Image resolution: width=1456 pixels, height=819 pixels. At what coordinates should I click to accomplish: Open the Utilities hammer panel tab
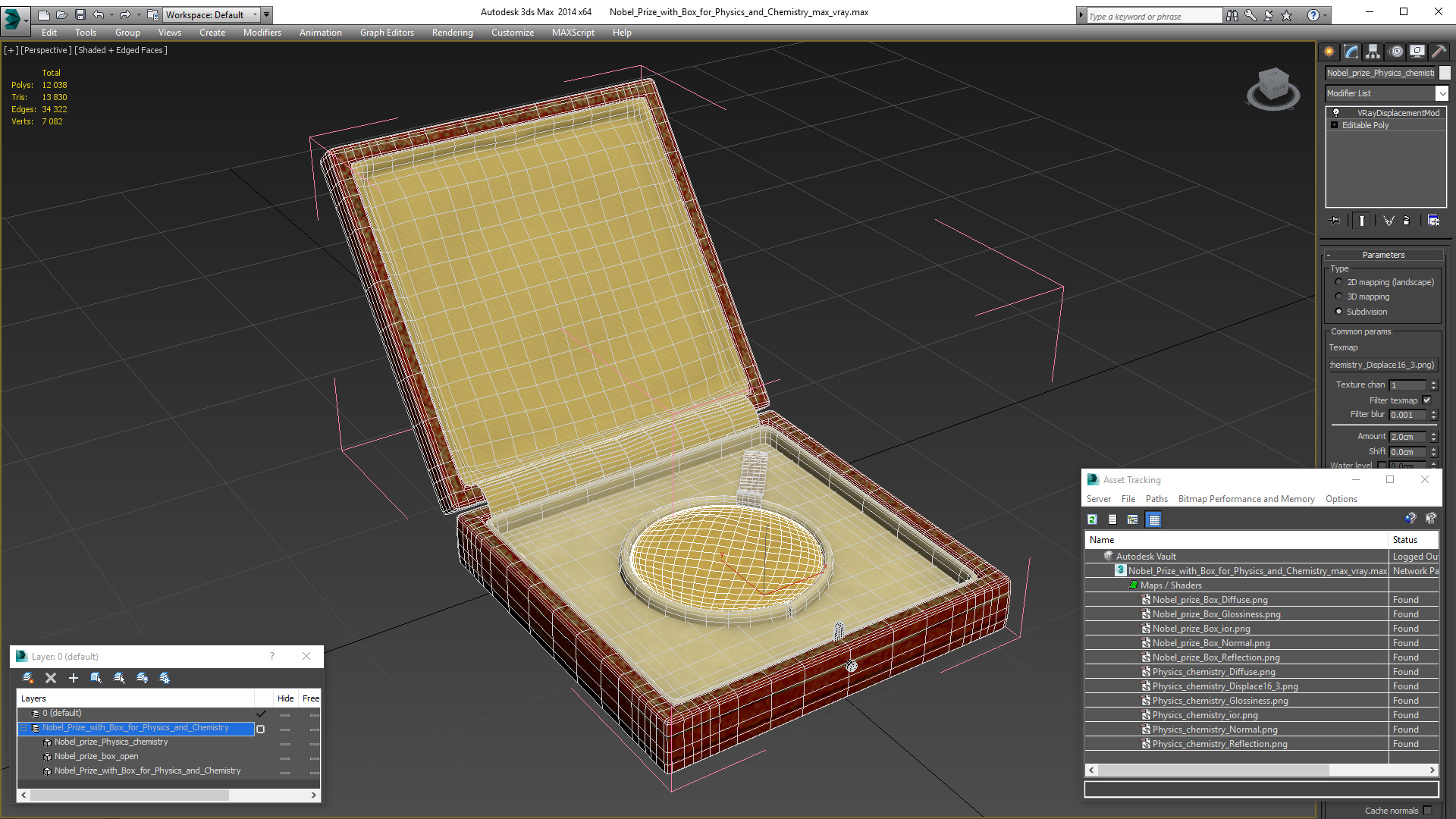click(x=1439, y=52)
